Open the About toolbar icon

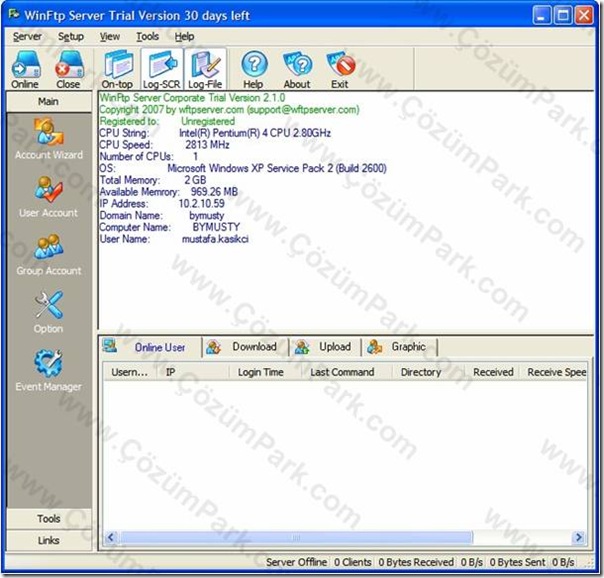point(297,70)
